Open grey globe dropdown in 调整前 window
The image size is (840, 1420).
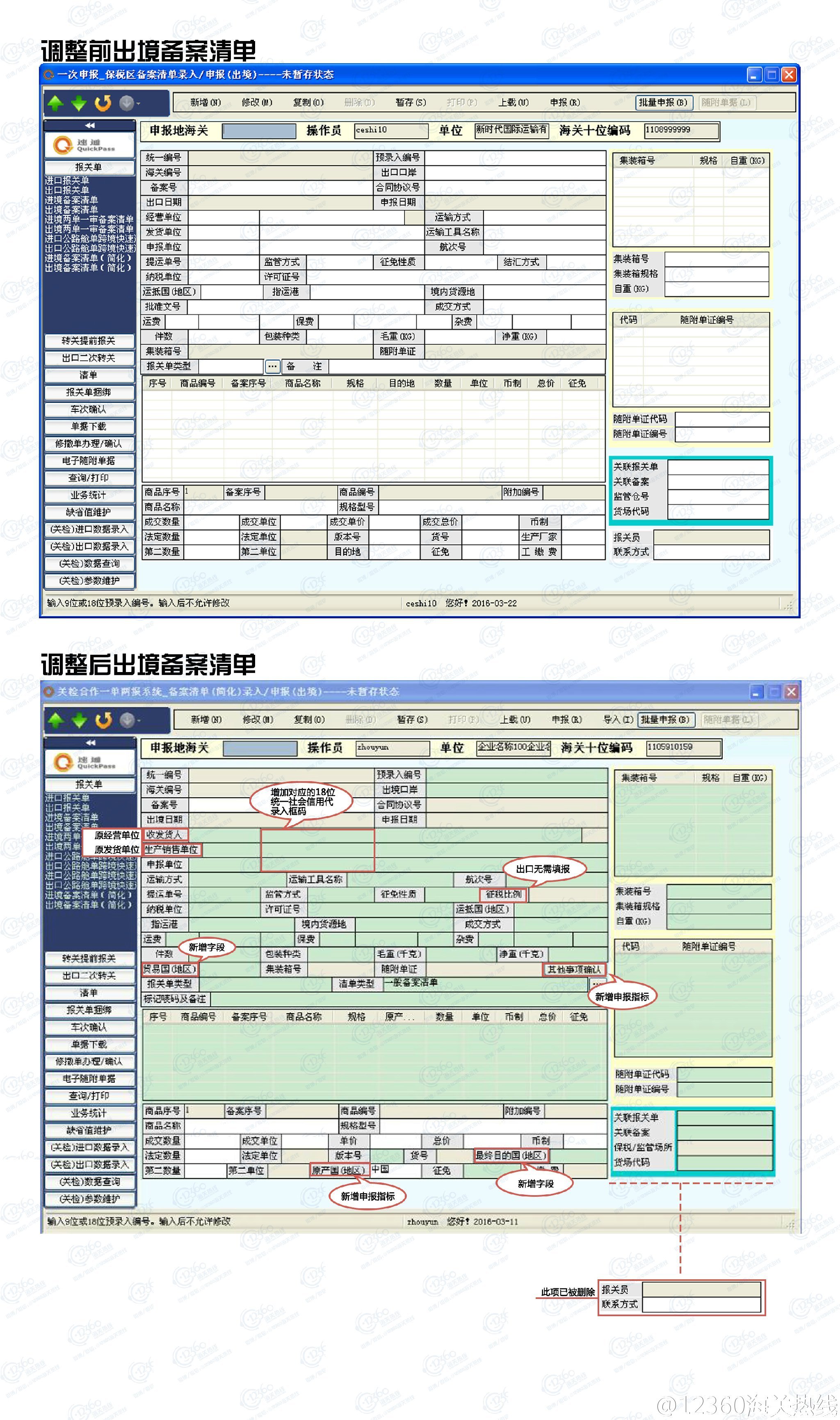pos(129,103)
